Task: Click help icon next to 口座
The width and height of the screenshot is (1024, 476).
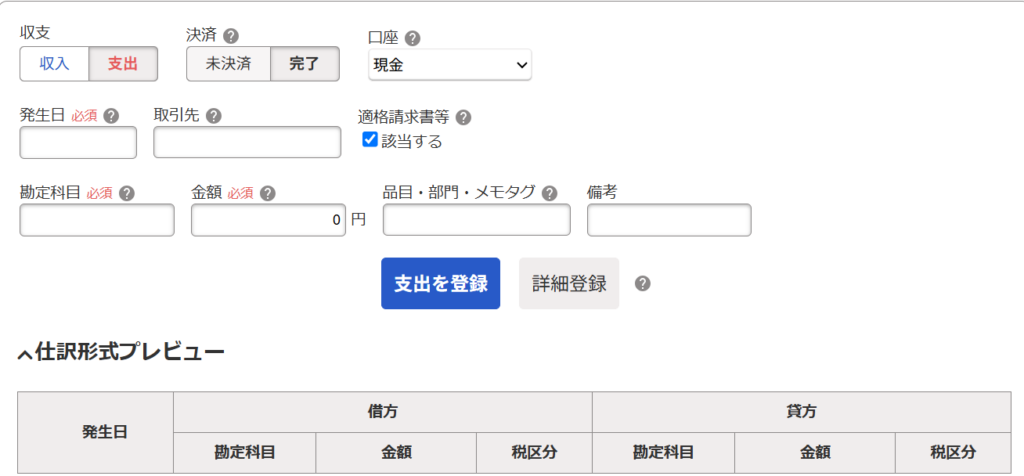Action: coord(412,39)
